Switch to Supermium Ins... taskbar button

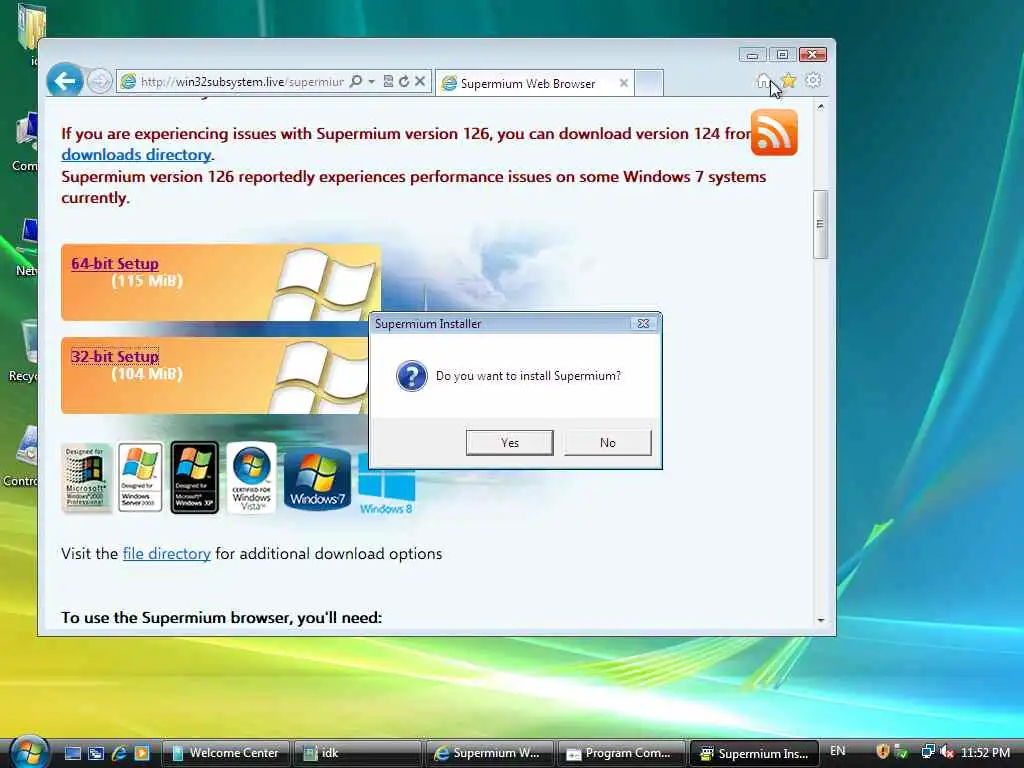(x=754, y=754)
